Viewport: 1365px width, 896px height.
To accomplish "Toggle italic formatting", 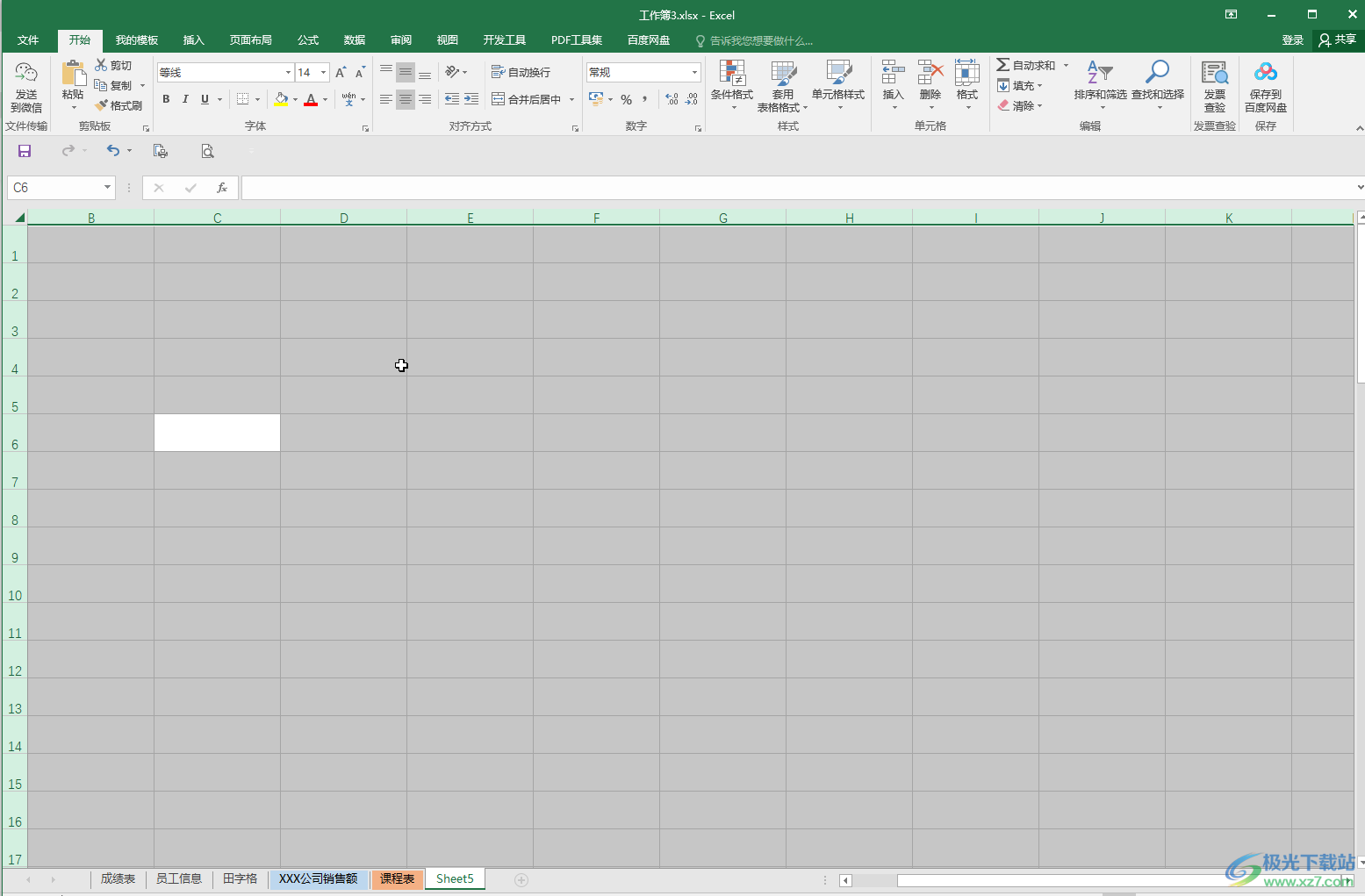I will coord(185,99).
